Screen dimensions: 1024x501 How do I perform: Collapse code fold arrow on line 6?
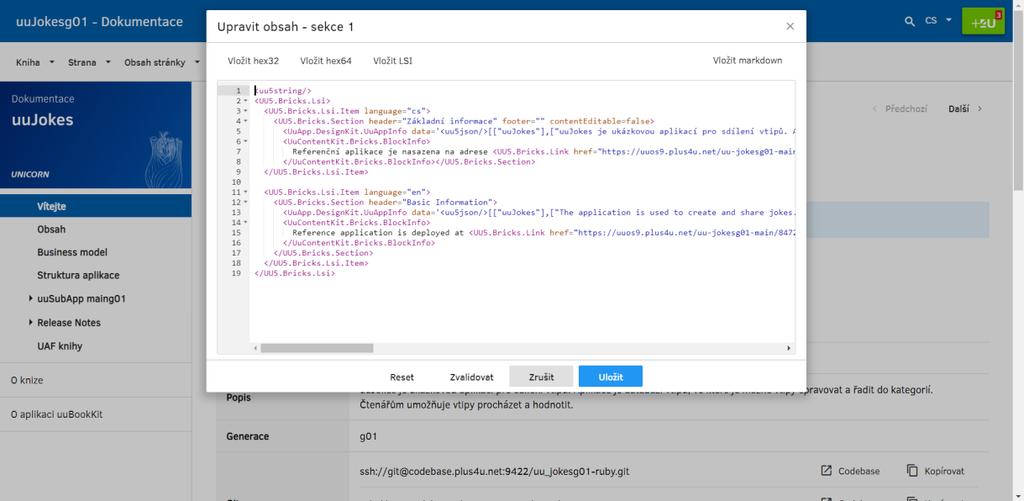click(x=246, y=142)
